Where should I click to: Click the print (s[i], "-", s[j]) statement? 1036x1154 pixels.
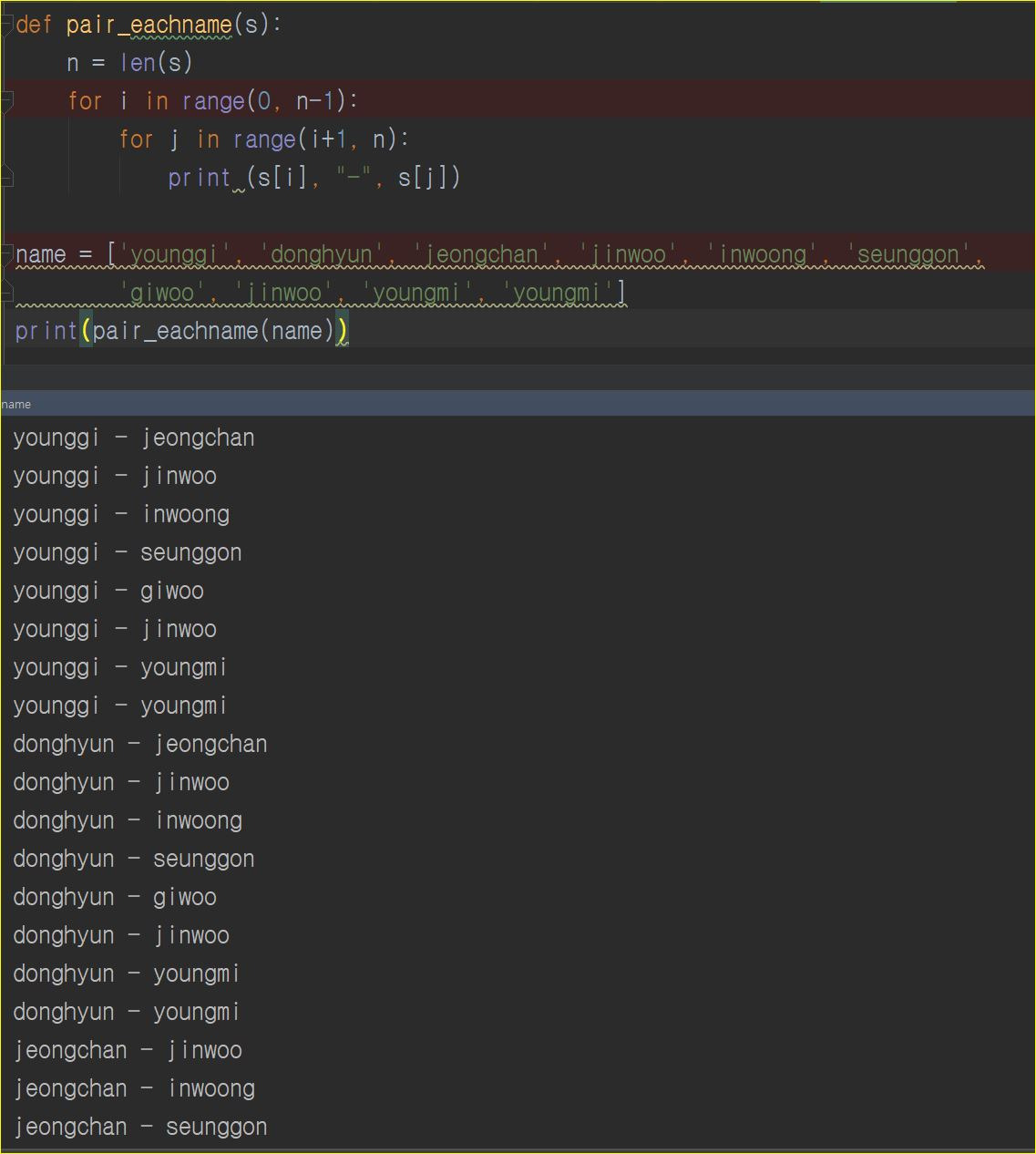tap(314, 178)
